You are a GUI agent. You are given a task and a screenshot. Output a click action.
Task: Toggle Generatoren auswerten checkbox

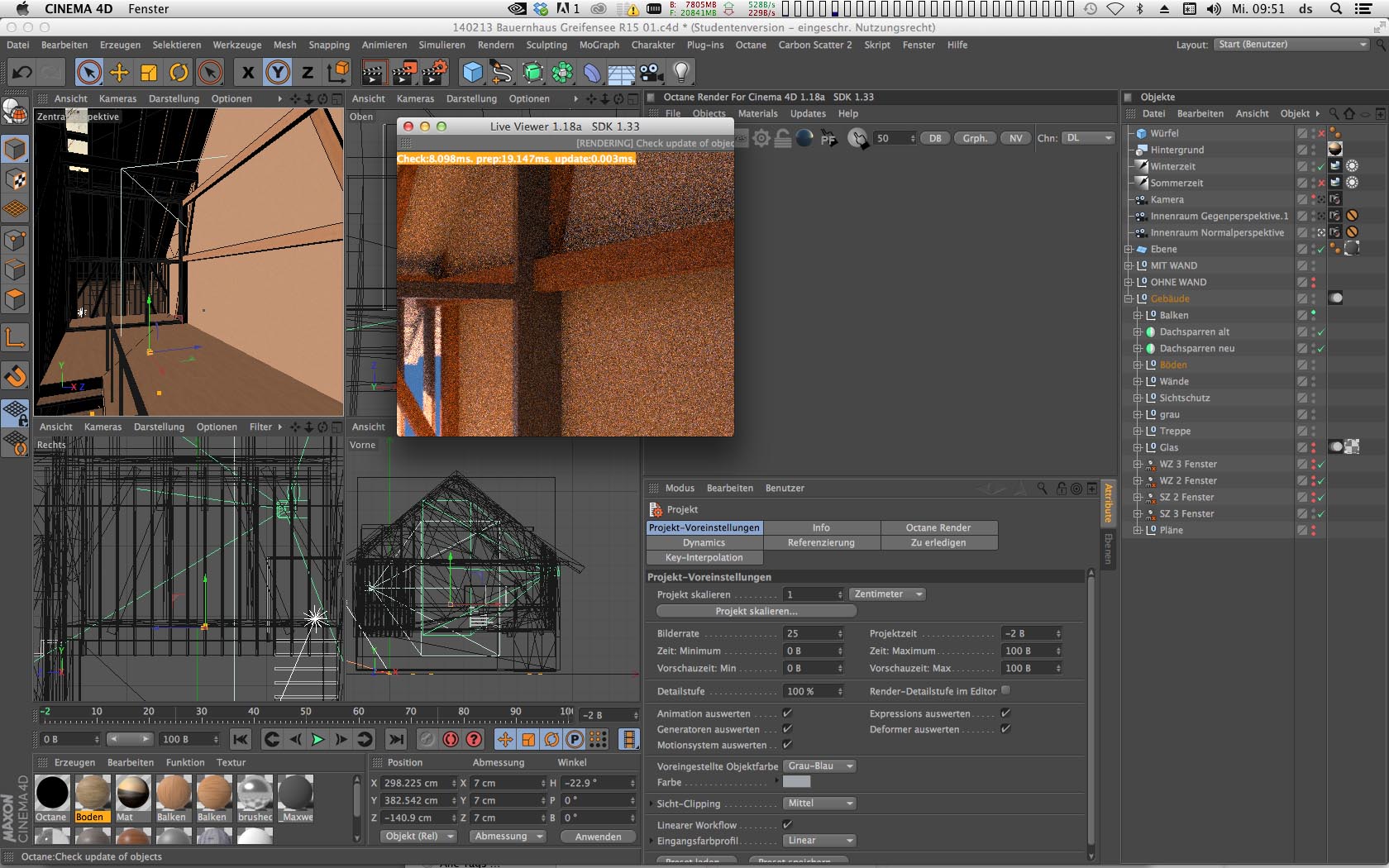[x=787, y=728]
